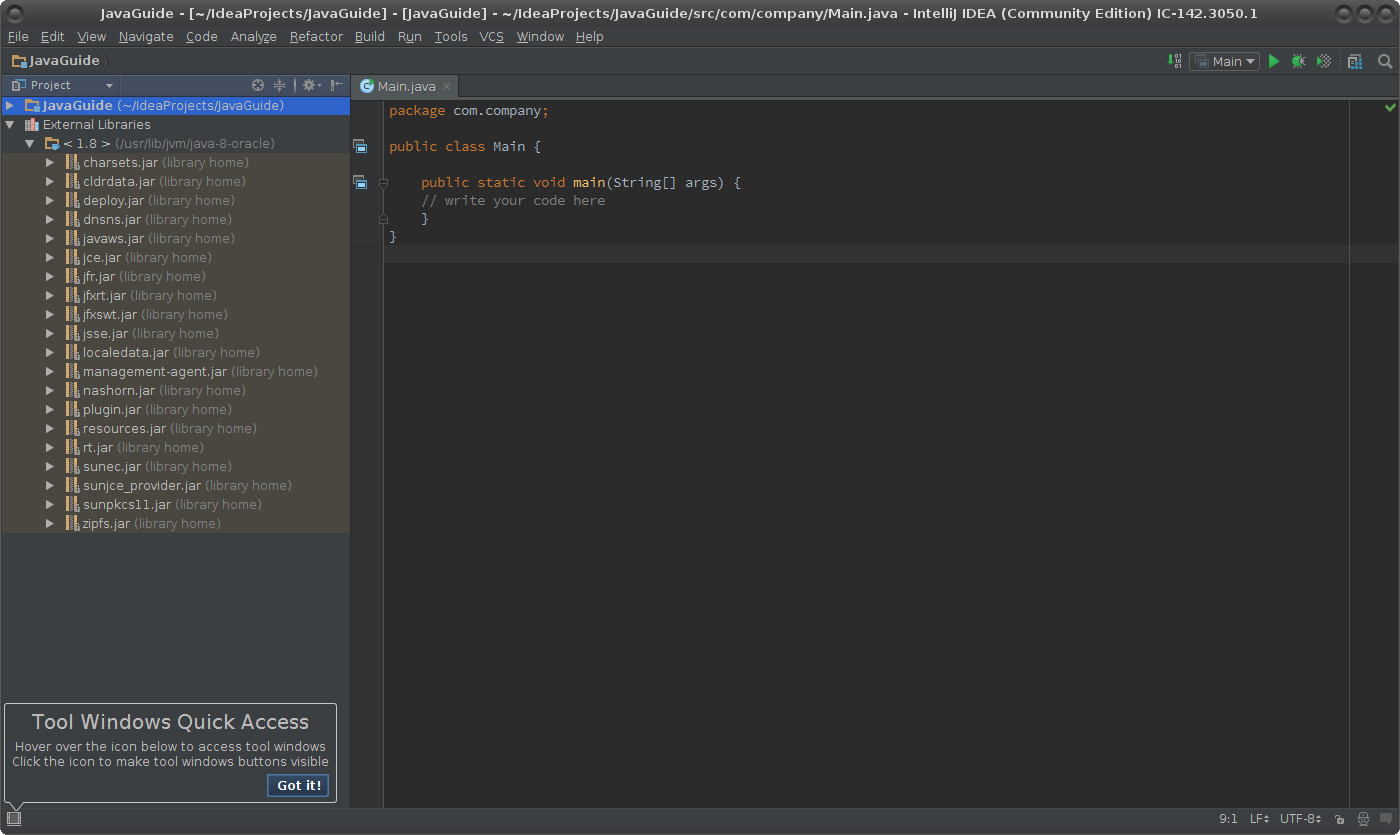Toggle the file read-only lock icon
The width and height of the screenshot is (1400, 835).
click(x=1339, y=819)
